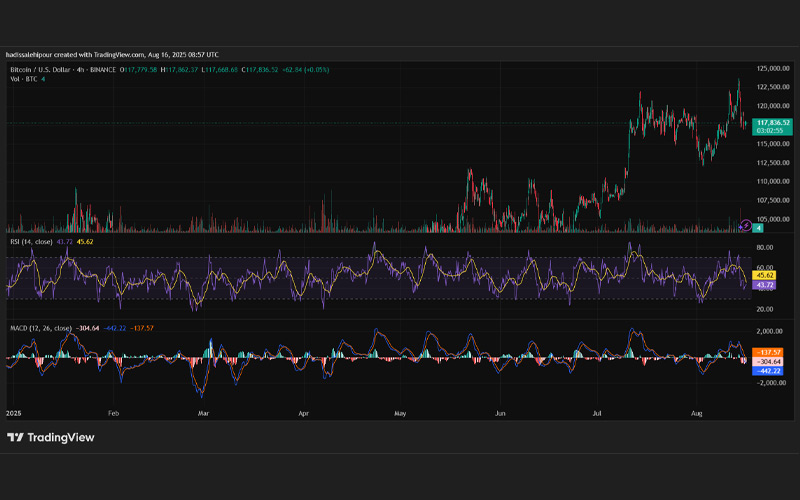Image resolution: width=800 pixels, height=500 pixels.
Task: Click the 110,000.00 price axis label
Action: coord(772,181)
